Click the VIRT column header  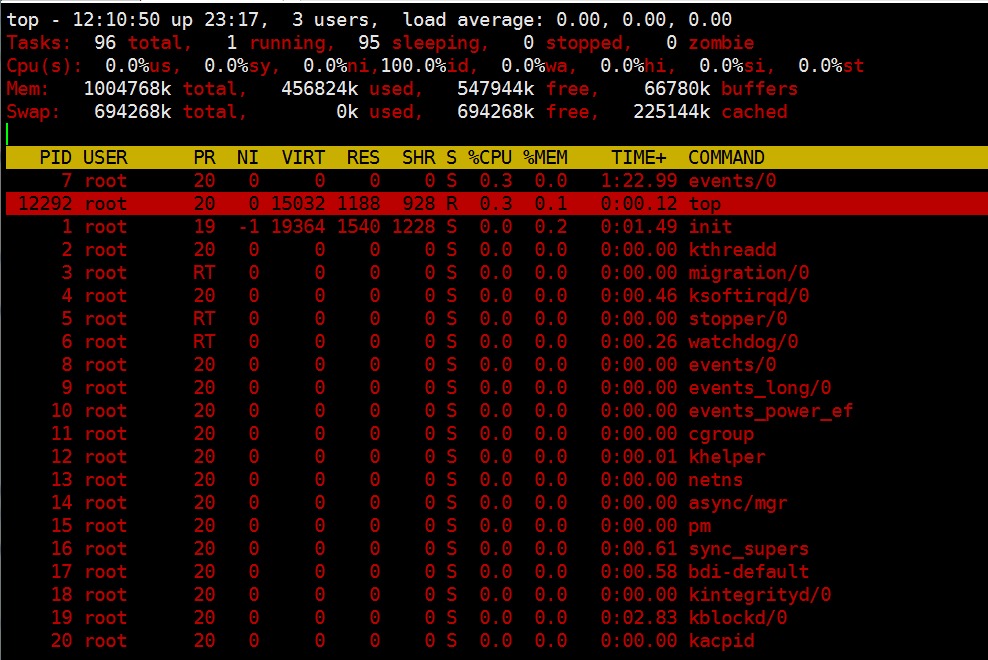pyautogui.click(x=303, y=158)
